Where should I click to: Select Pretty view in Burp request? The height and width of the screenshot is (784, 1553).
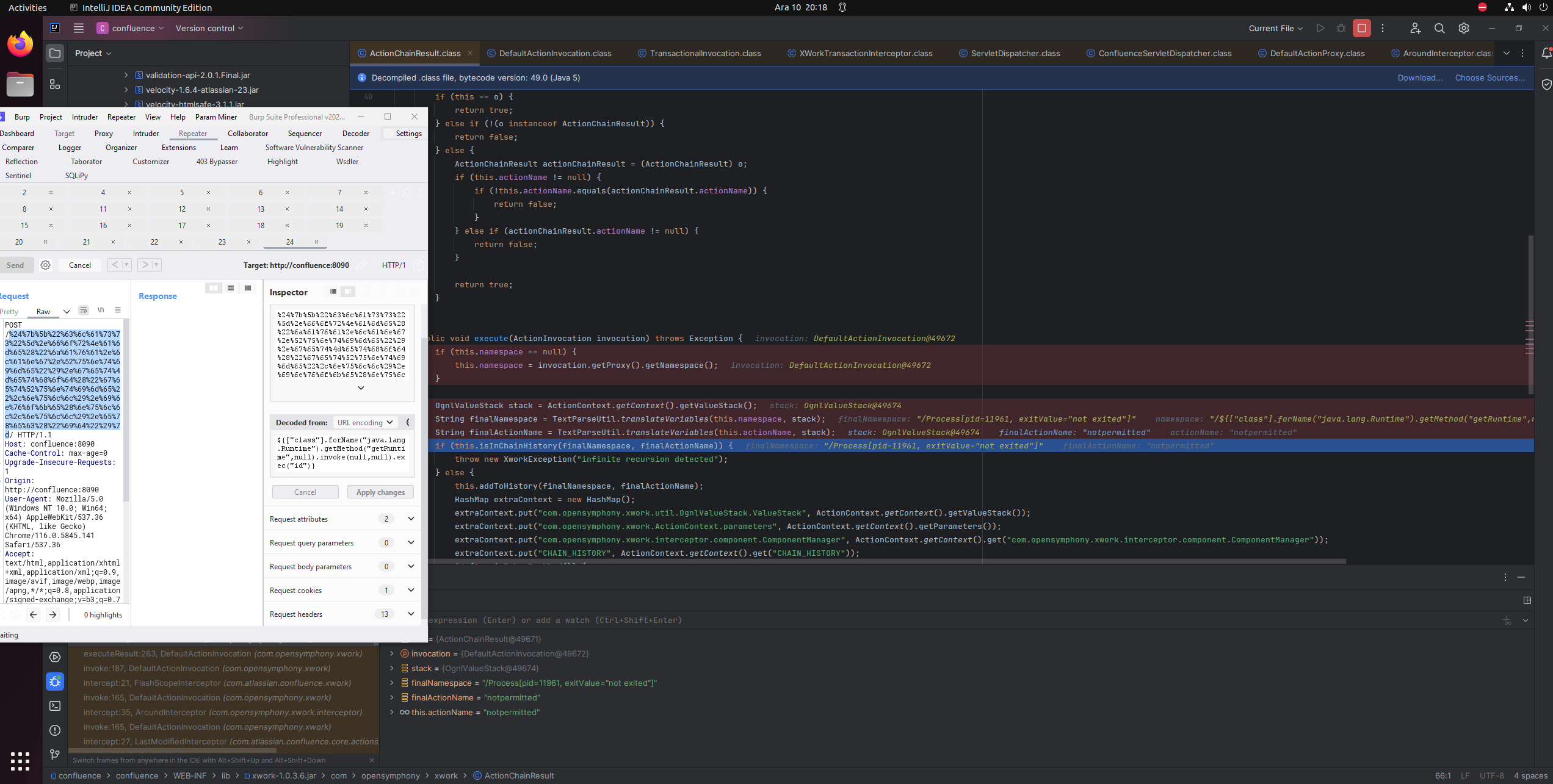click(x=9, y=312)
